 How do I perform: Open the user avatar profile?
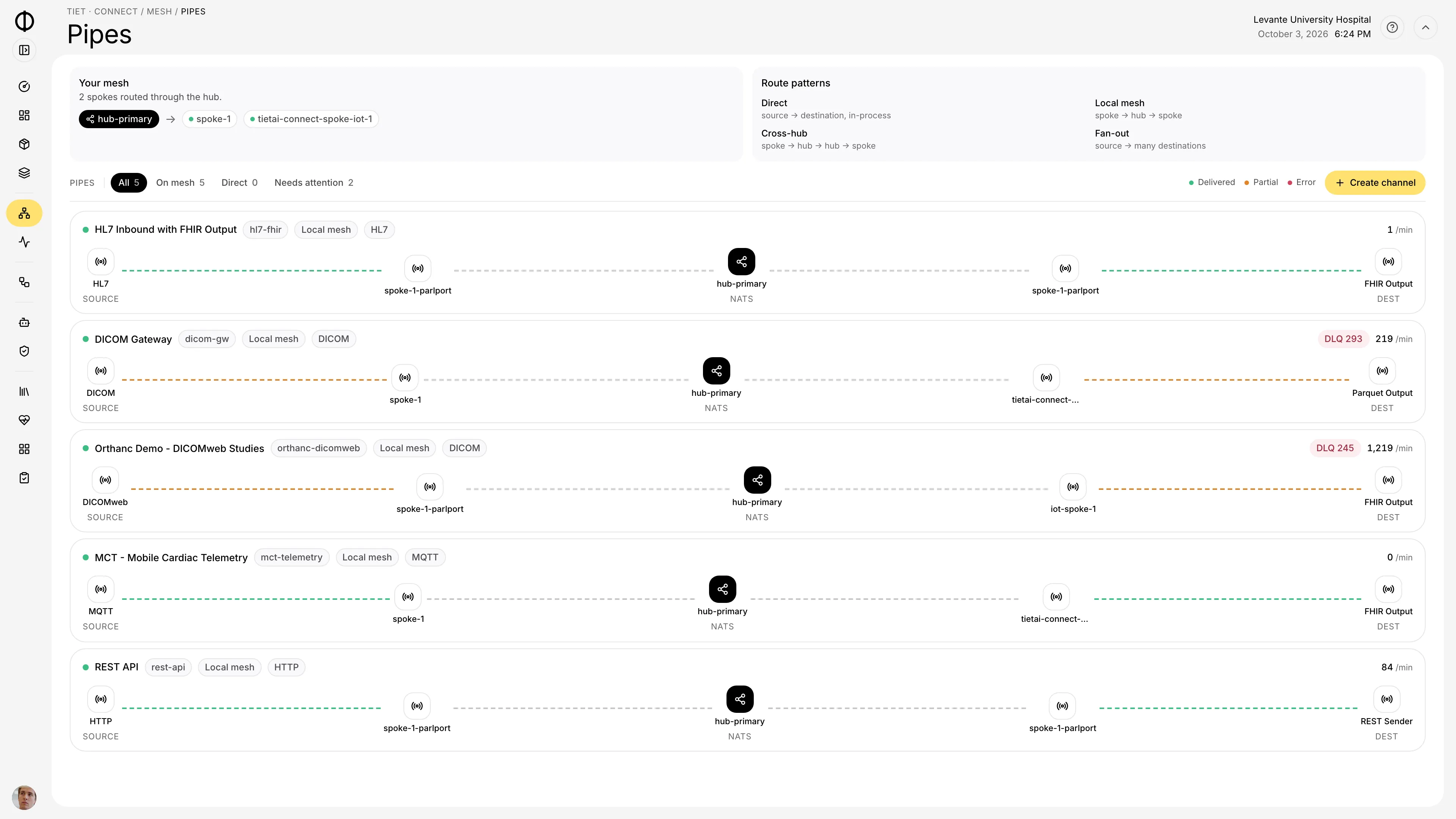coord(24,797)
